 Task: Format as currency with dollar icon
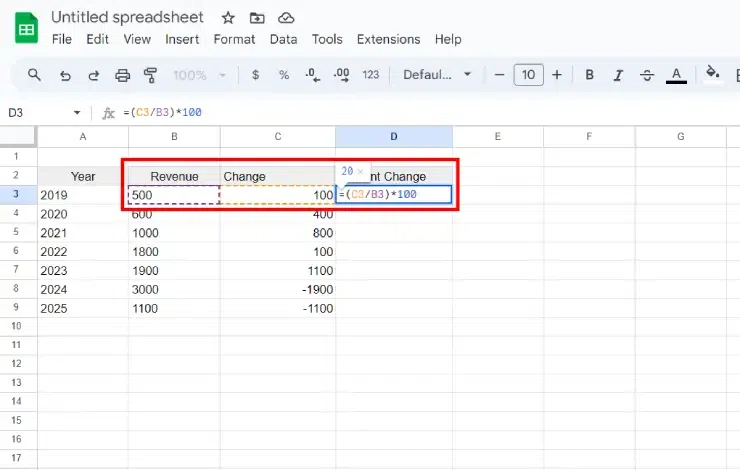pyautogui.click(x=255, y=75)
